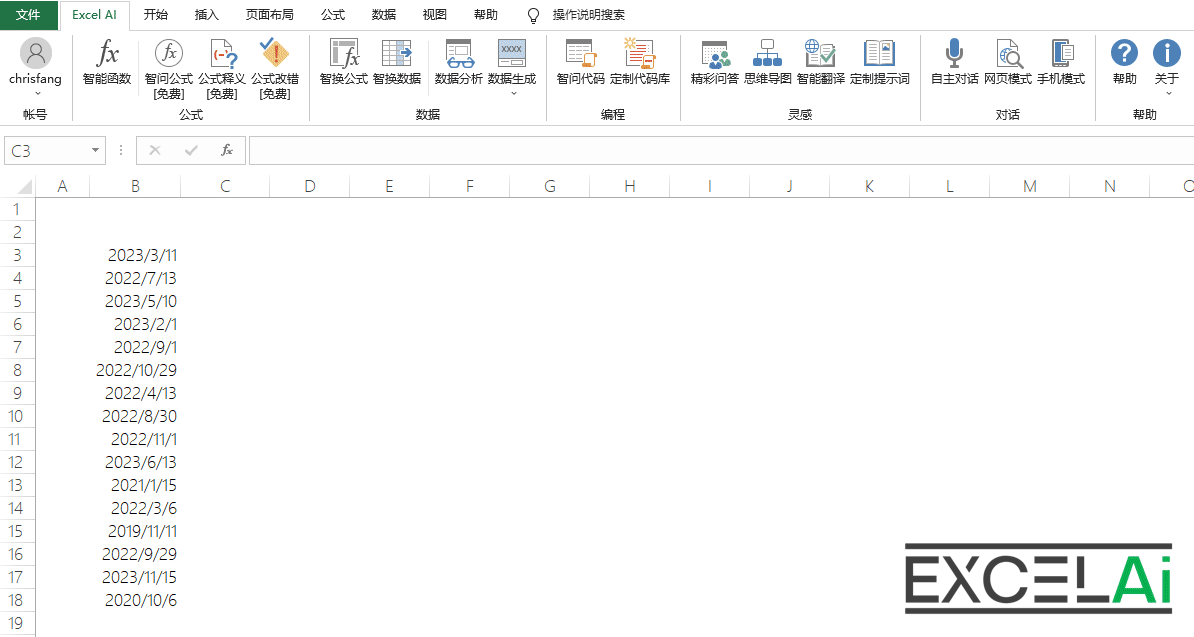
Task: Select cell with date 2022/11/1
Action: pos(135,439)
